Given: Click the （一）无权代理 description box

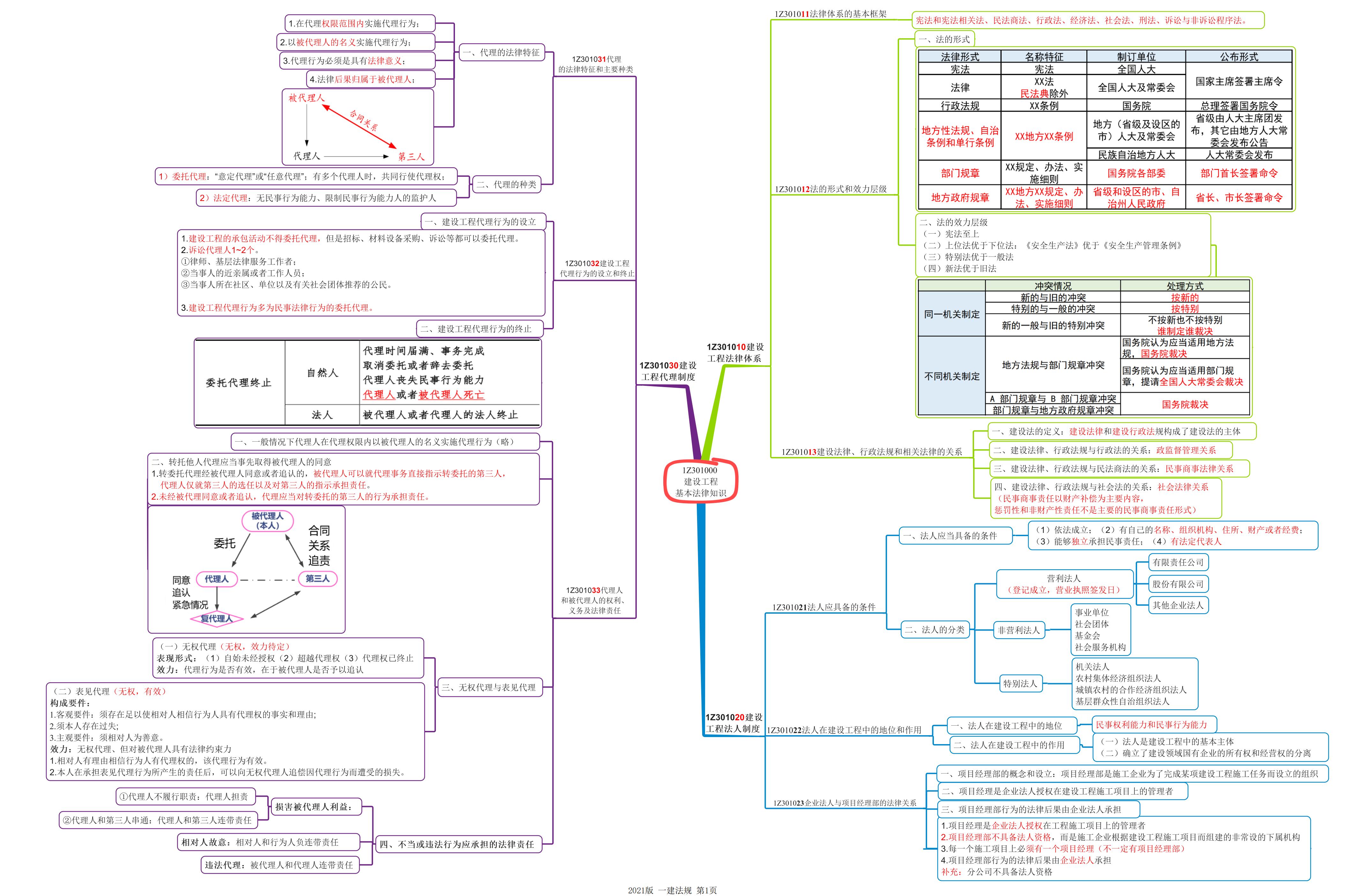Looking at the screenshot, I should 288,658.
